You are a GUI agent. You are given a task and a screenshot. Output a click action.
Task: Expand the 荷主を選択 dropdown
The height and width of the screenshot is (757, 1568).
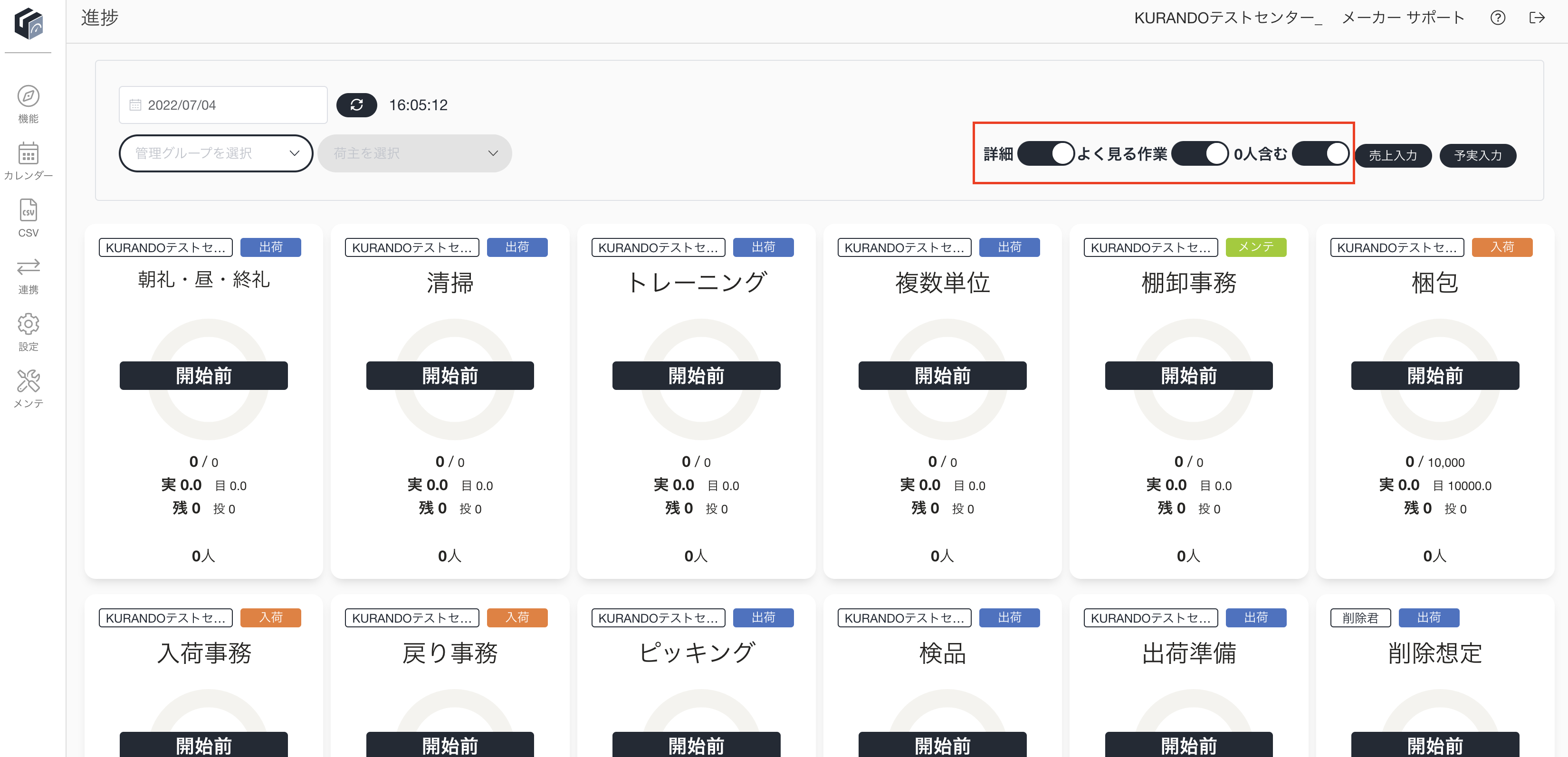pos(414,153)
